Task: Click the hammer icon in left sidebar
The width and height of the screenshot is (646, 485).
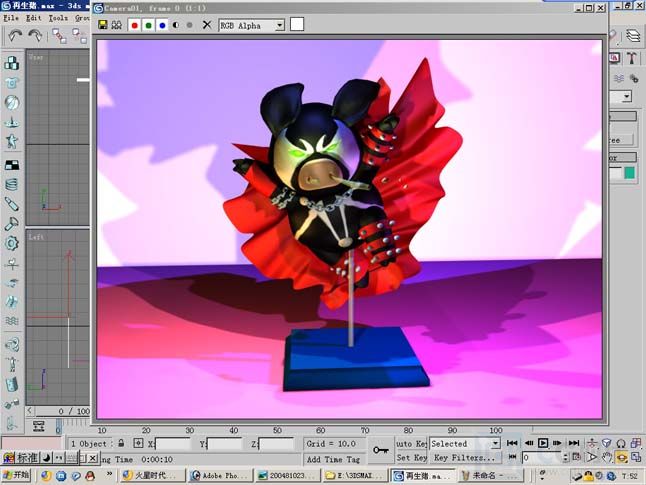Action: coord(12,224)
